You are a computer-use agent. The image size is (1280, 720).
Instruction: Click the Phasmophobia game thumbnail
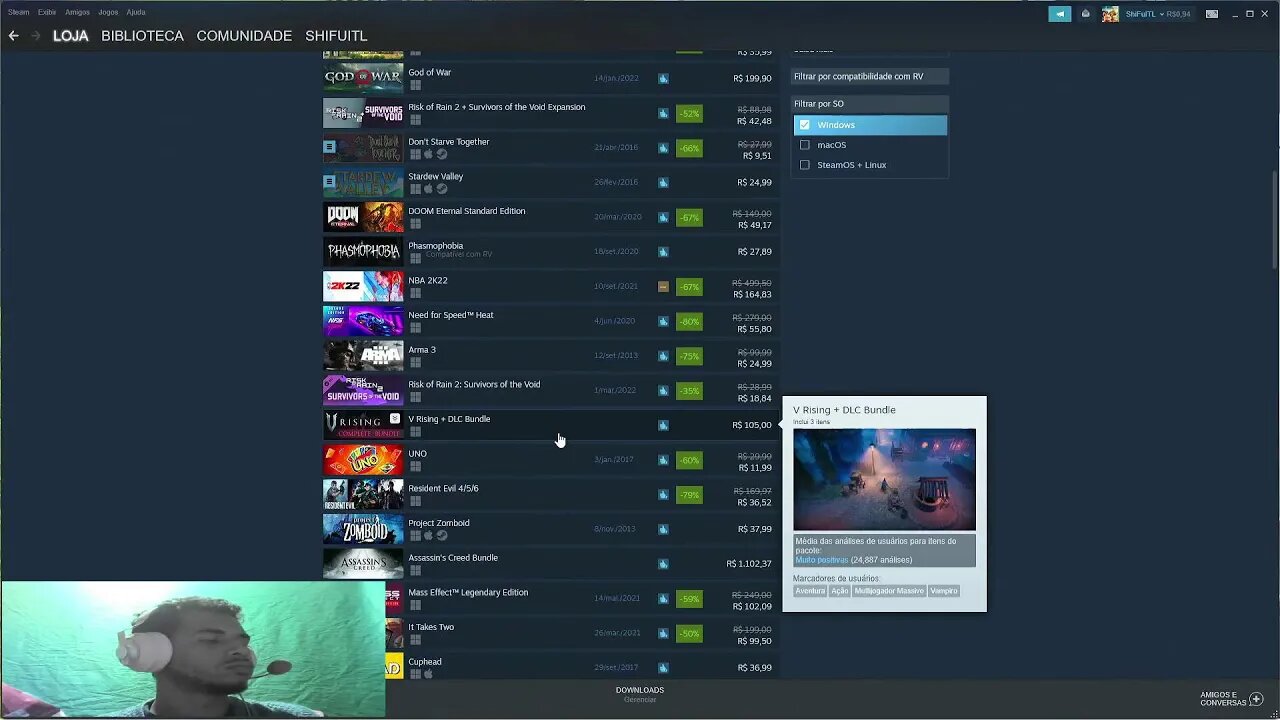pos(363,251)
